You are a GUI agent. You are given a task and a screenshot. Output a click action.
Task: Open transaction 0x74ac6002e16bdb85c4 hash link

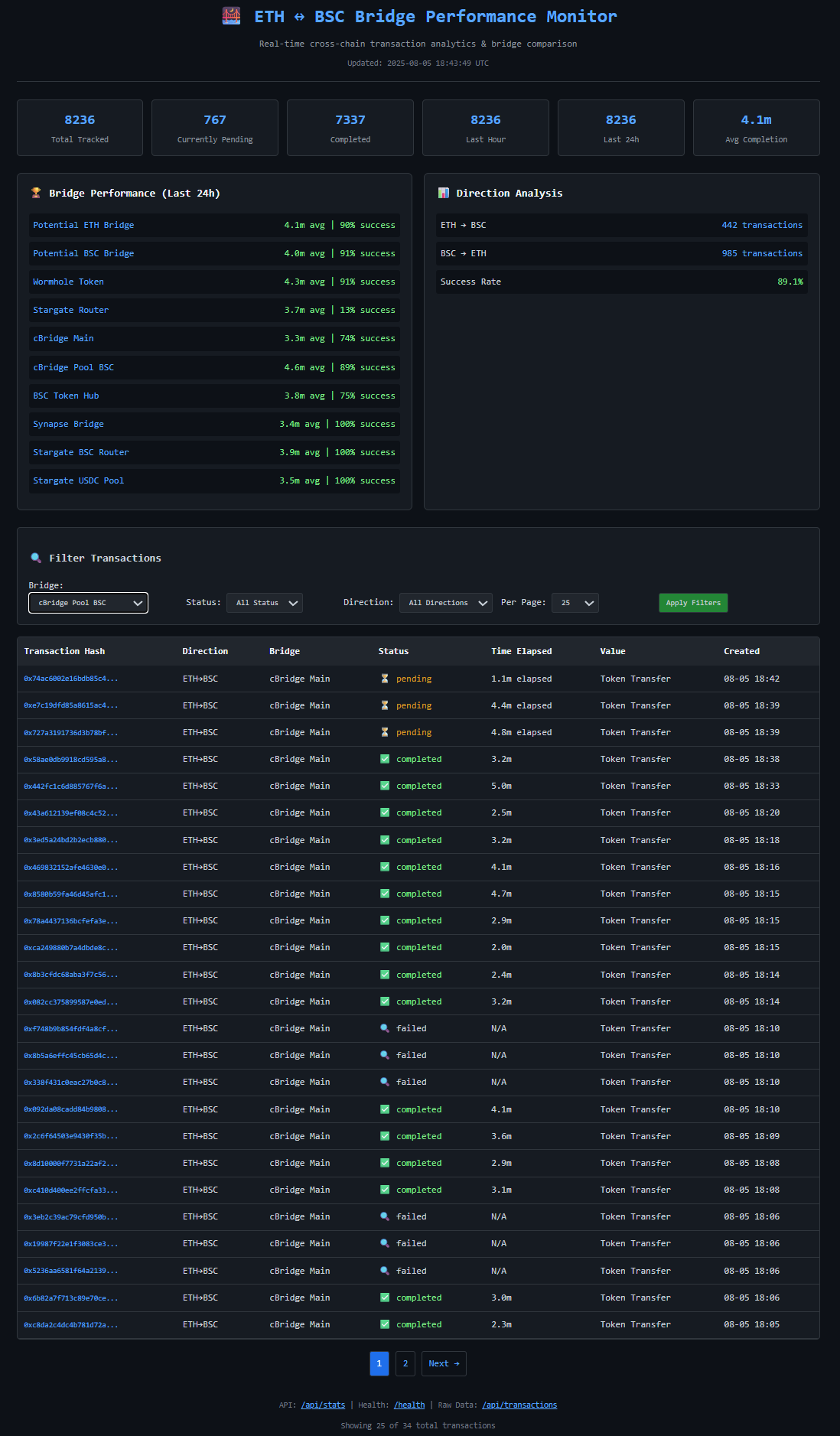coord(71,679)
